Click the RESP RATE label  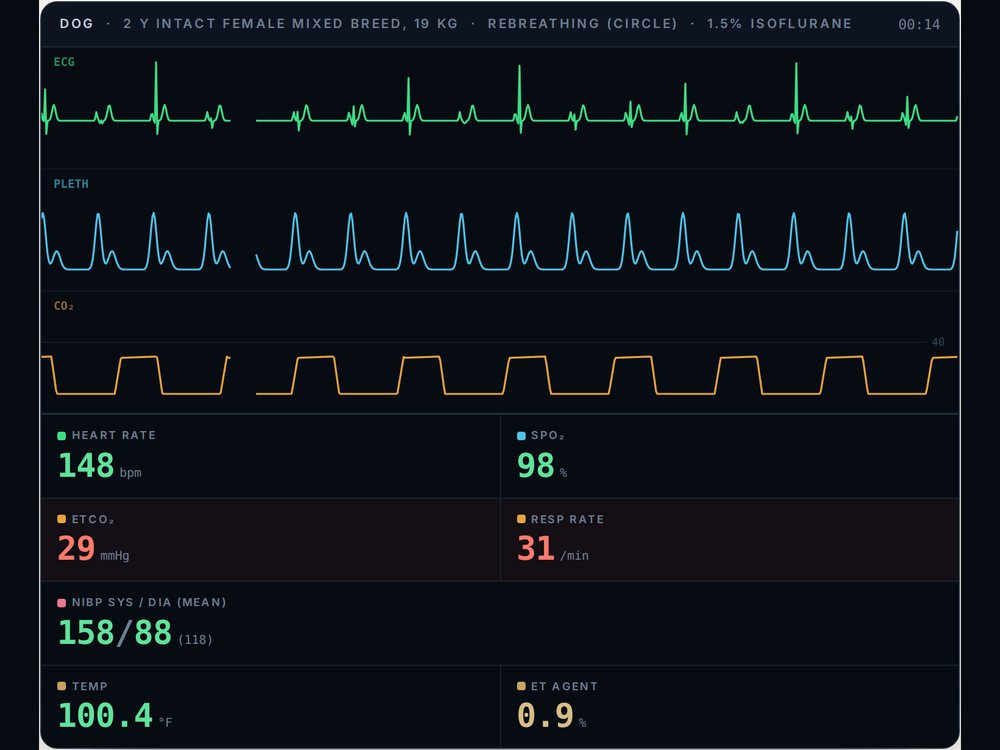568,519
